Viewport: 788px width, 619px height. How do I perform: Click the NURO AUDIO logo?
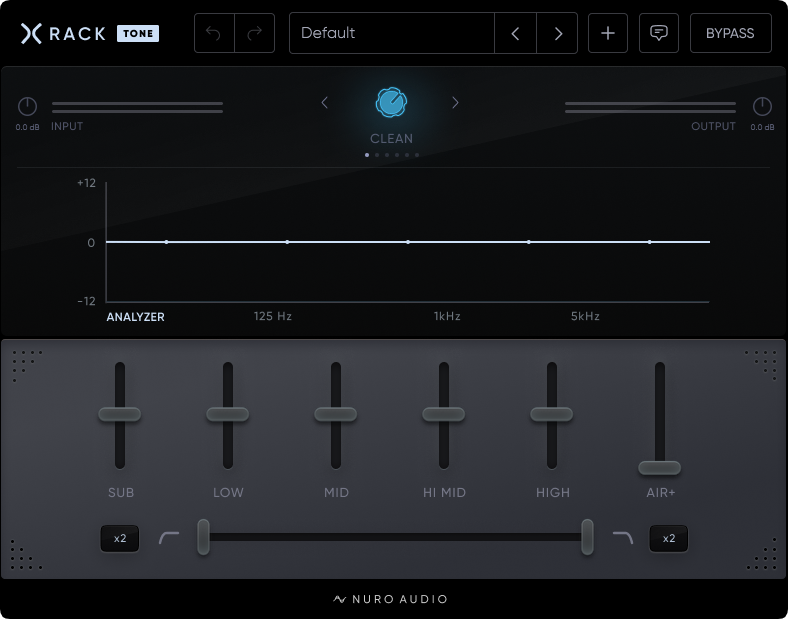tap(390, 599)
